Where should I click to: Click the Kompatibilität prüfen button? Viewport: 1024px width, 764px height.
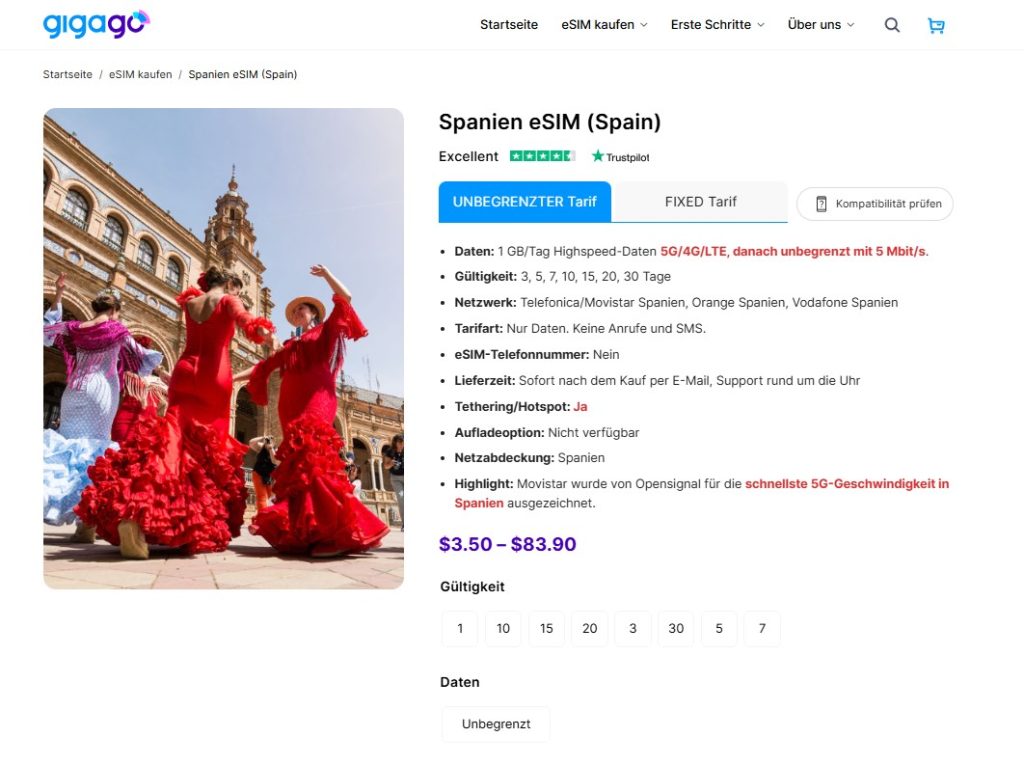(x=875, y=204)
